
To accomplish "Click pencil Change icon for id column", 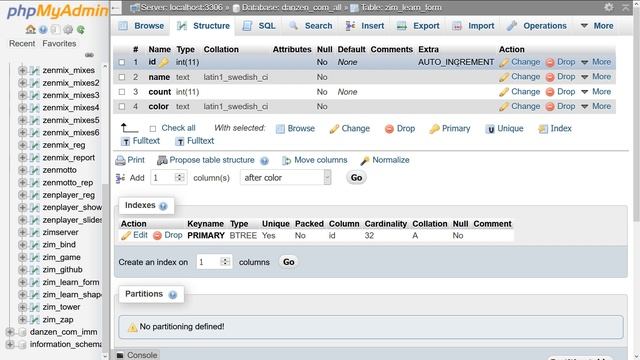I will (504, 62).
